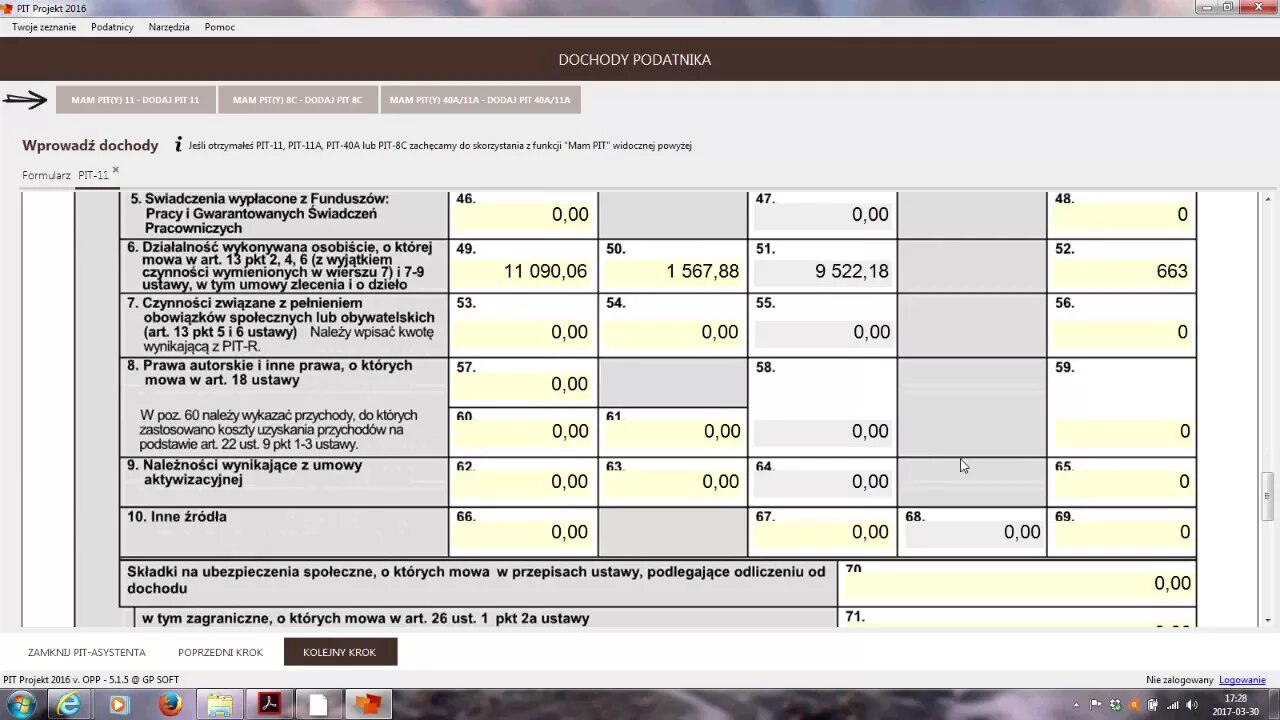The width and height of the screenshot is (1280, 720).
Task: Open Action Center flag tray icon
Action: (1096, 704)
